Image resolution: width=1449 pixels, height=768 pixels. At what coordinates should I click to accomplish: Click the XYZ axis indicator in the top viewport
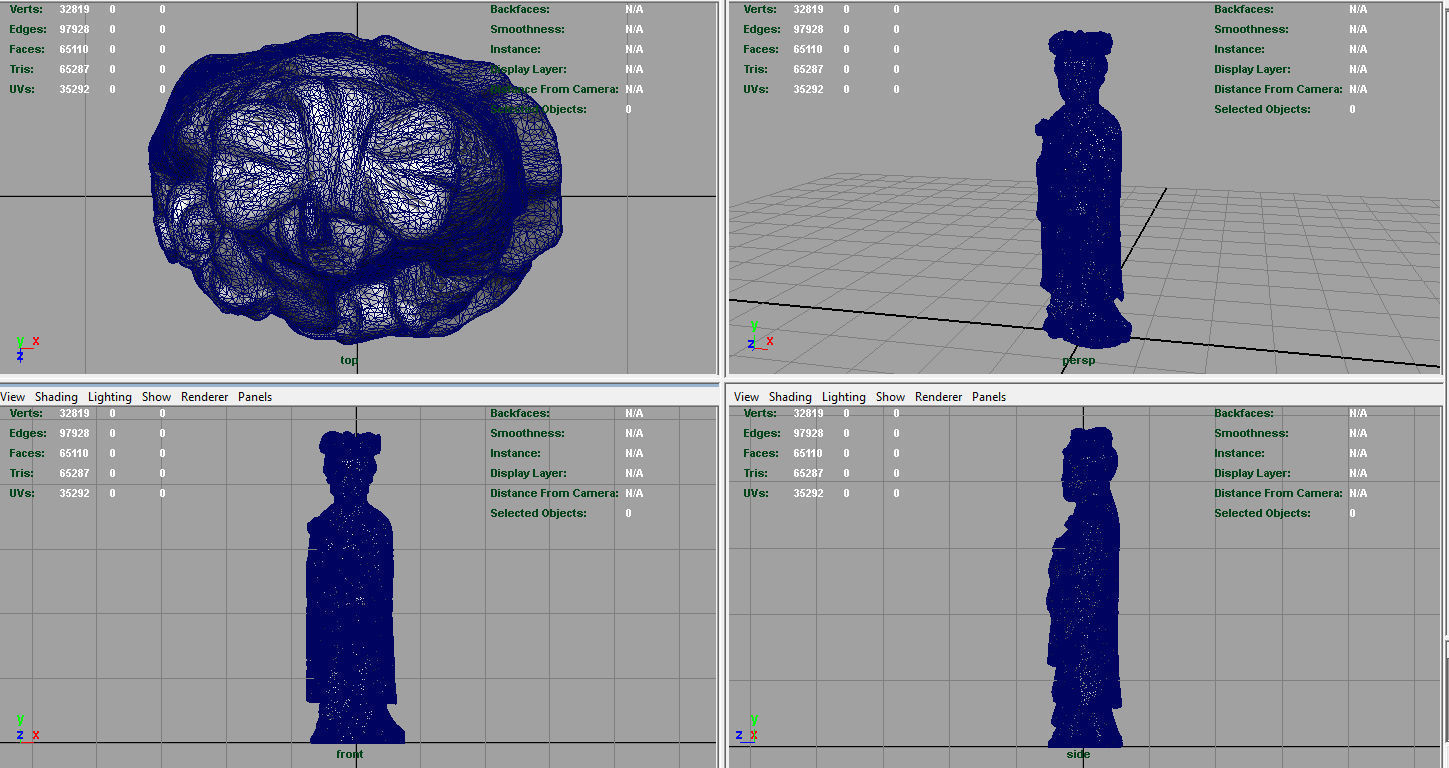point(27,348)
